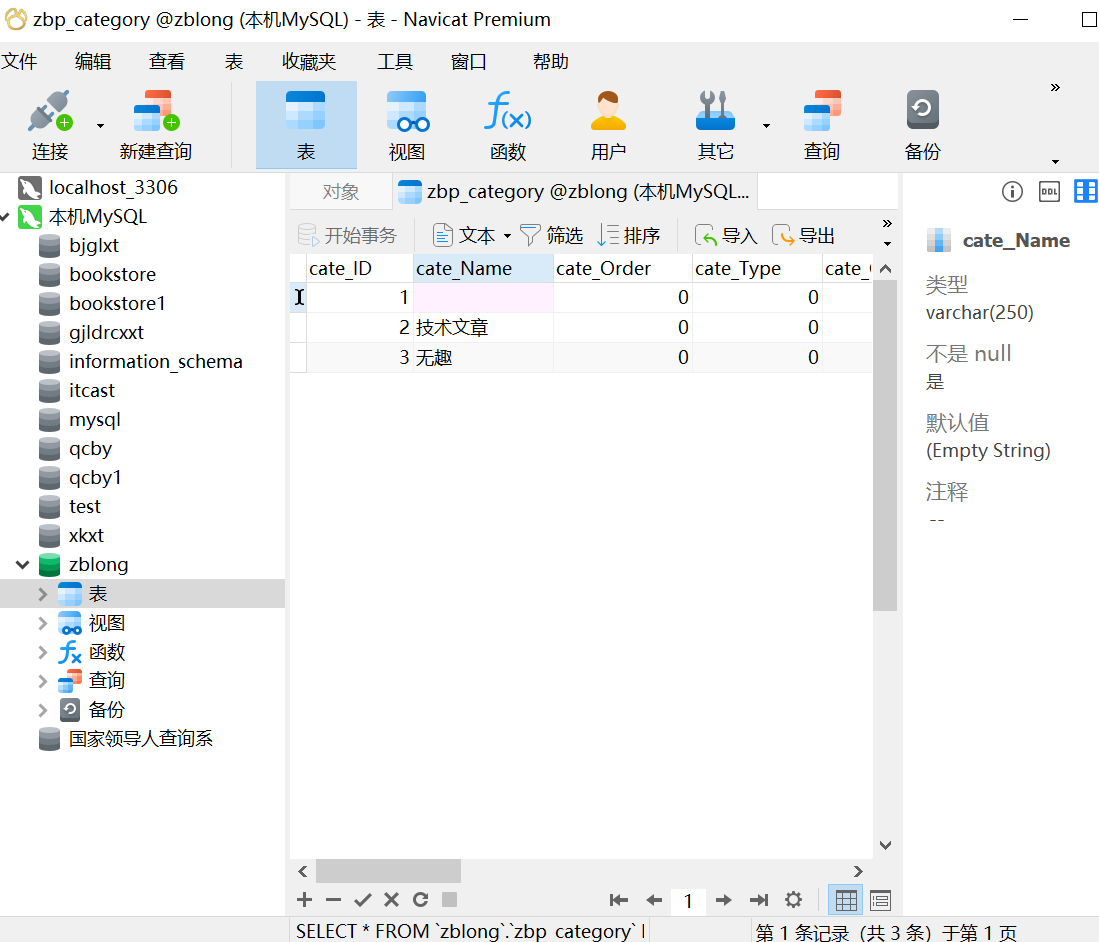Click the 导出 export button

pyautogui.click(x=803, y=236)
